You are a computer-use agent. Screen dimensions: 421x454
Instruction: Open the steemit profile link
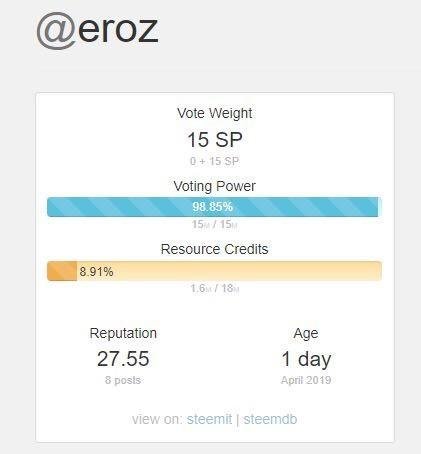click(209, 419)
